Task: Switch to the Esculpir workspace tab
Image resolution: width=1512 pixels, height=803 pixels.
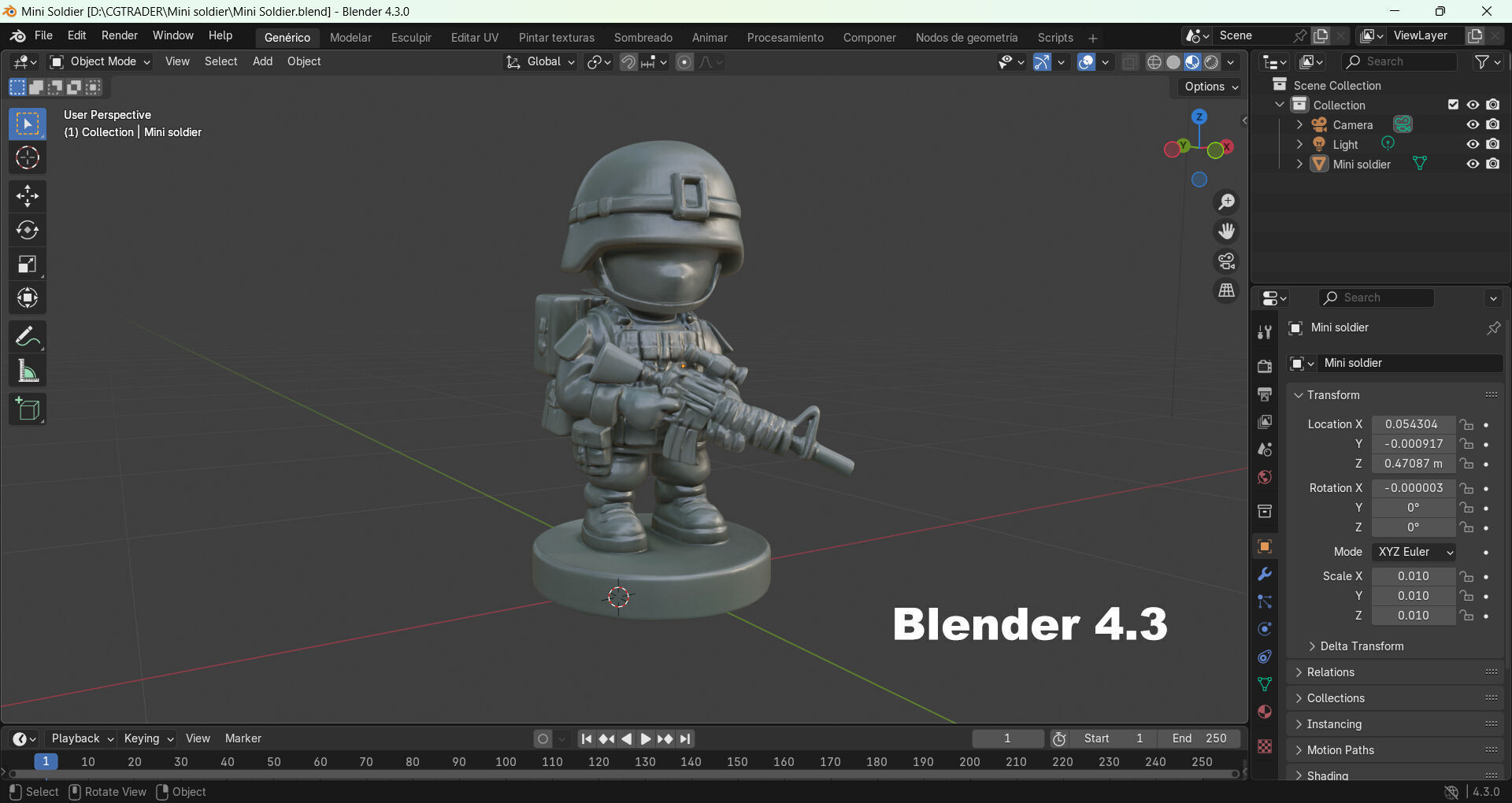Action: [411, 37]
